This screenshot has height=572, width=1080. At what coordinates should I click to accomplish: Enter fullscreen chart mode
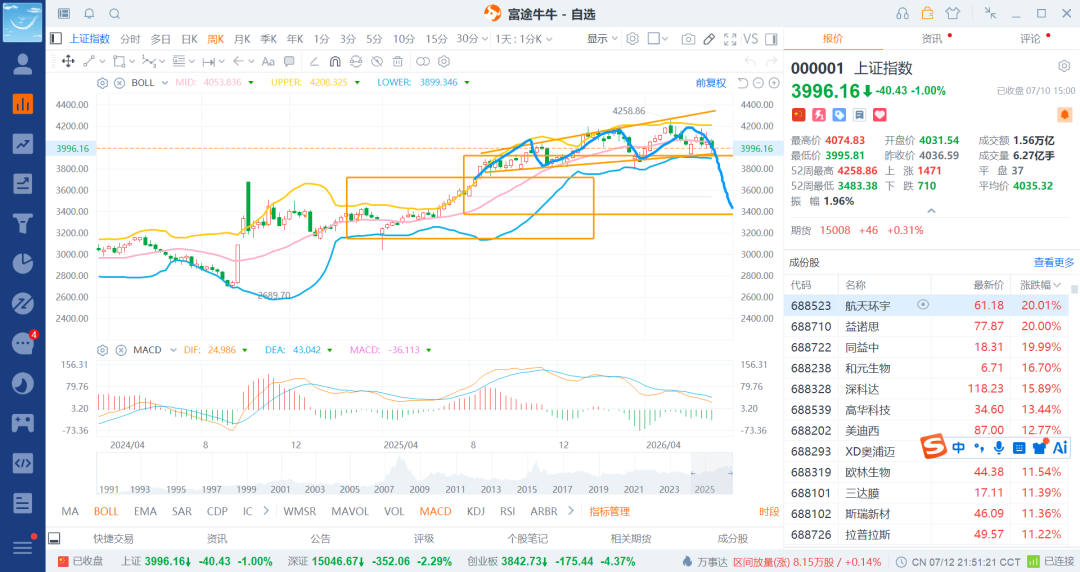click(x=730, y=39)
